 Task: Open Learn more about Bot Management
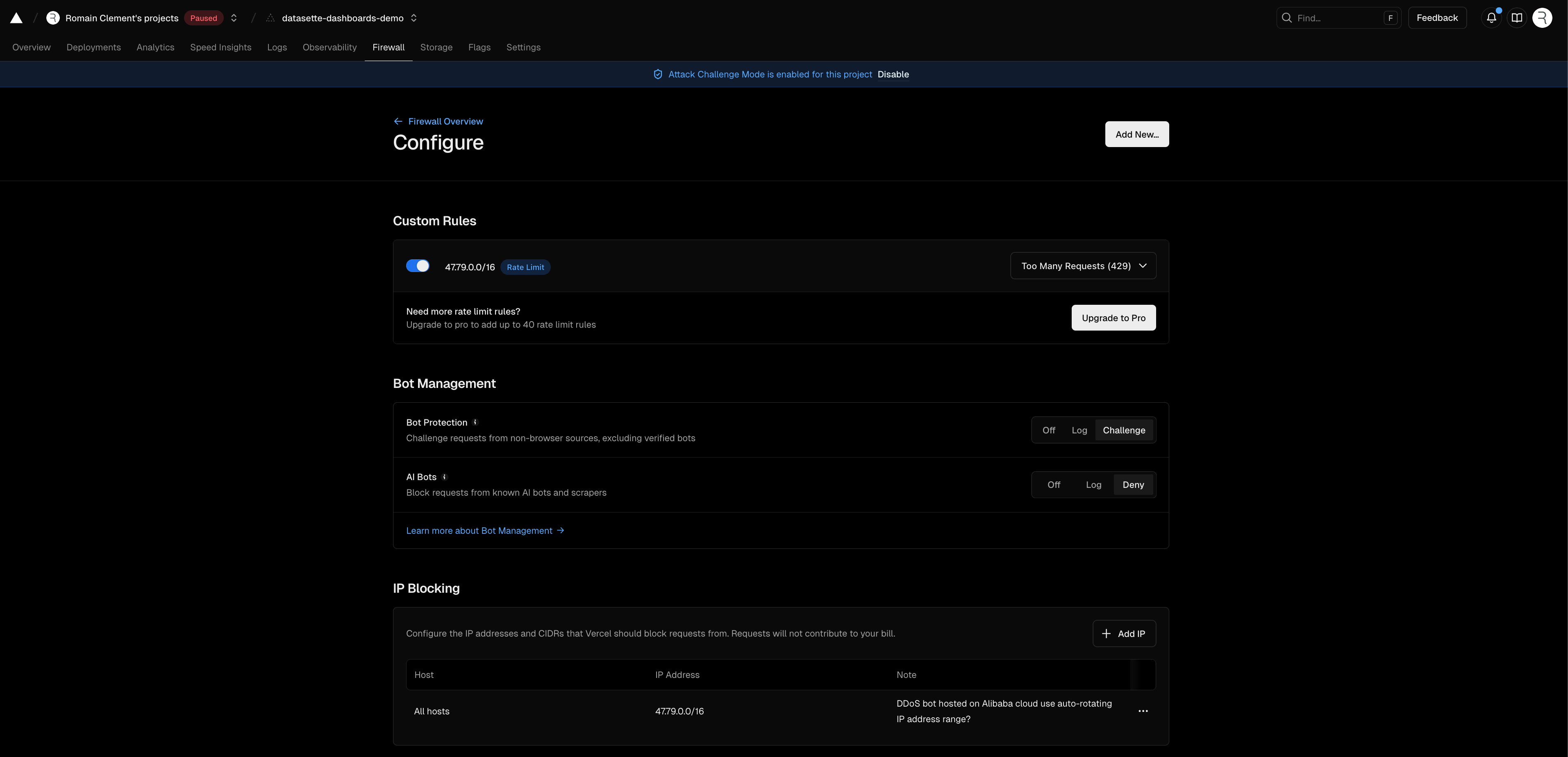coord(485,530)
